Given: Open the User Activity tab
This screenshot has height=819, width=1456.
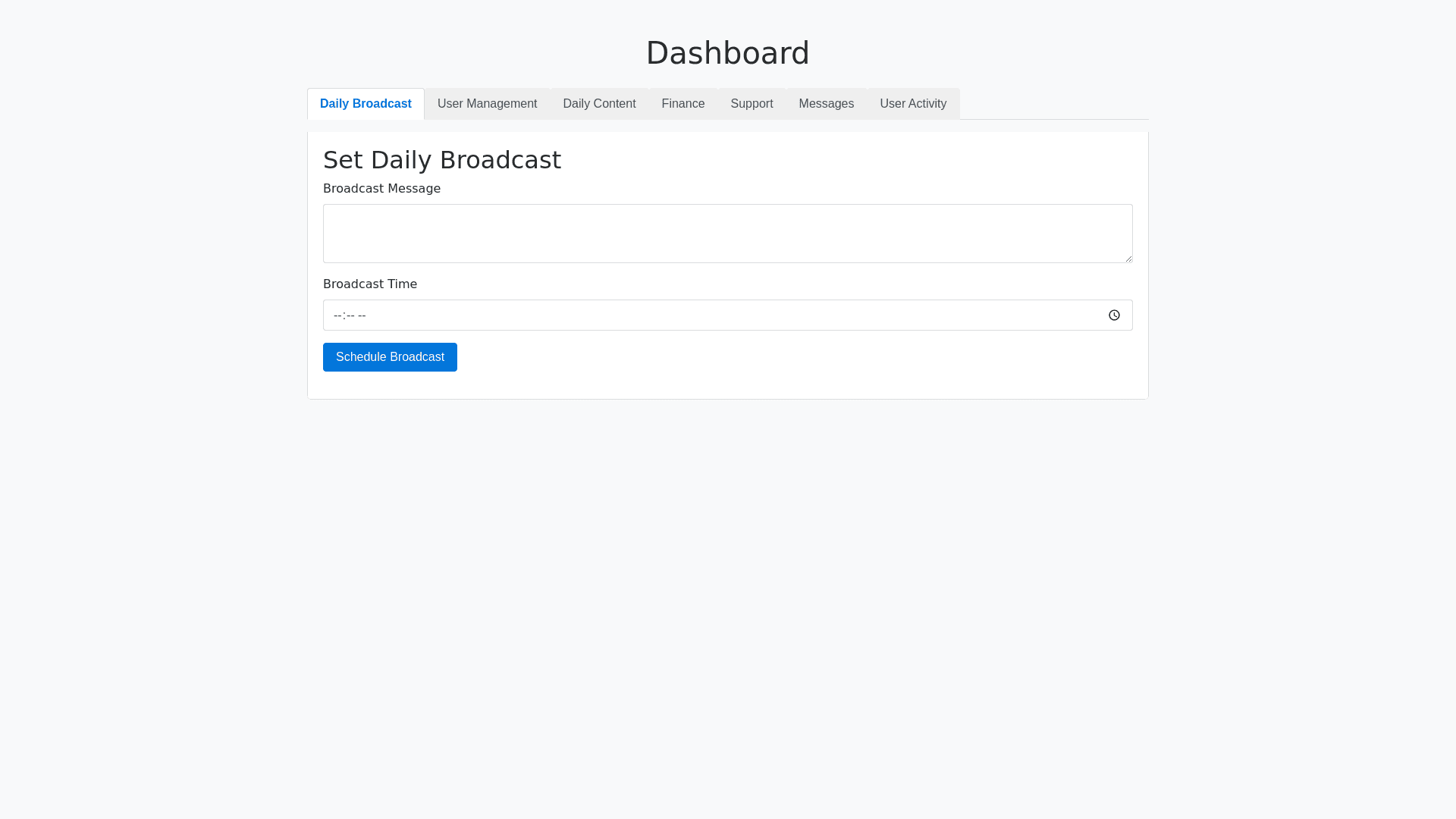Looking at the screenshot, I should [x=912, y=104].
